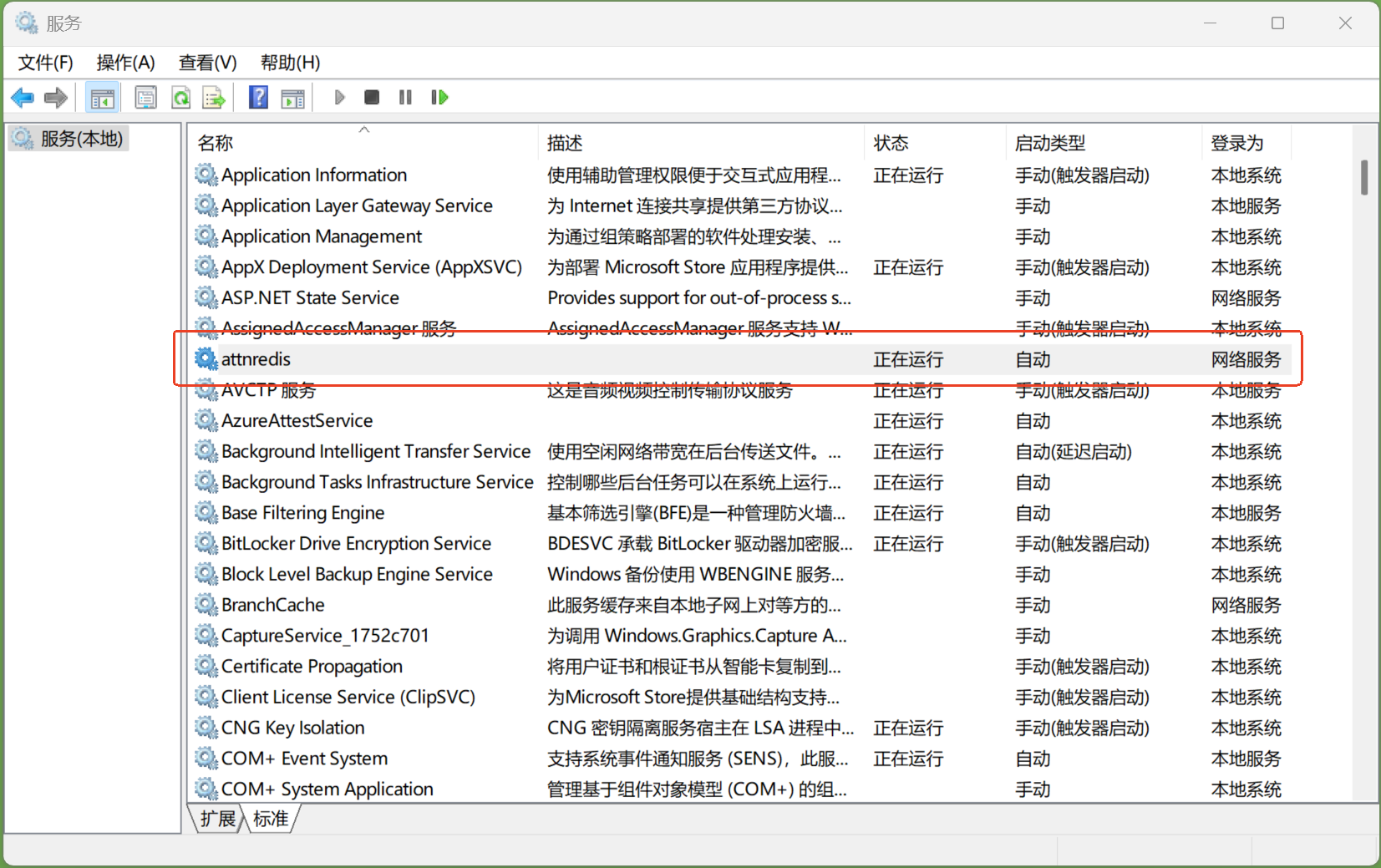Click 自动 startup type of COM+ Event System
The width and height of the screenshot is (1381, 868).
[x=1033, y=759]
